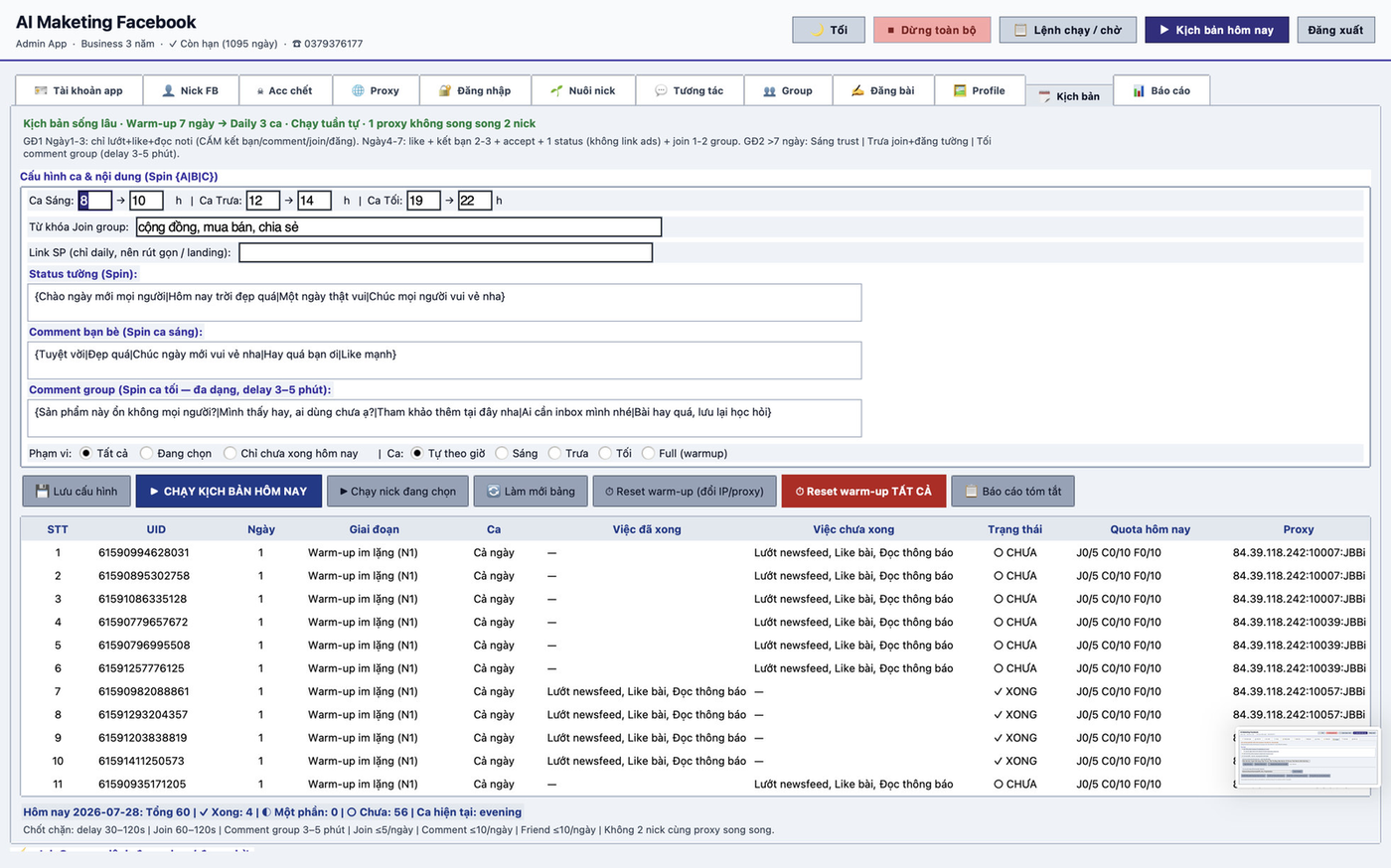Screen dimensions: 1391x868
Task: Click the globe icon on Proxy tab
Action: coord(359,90)
